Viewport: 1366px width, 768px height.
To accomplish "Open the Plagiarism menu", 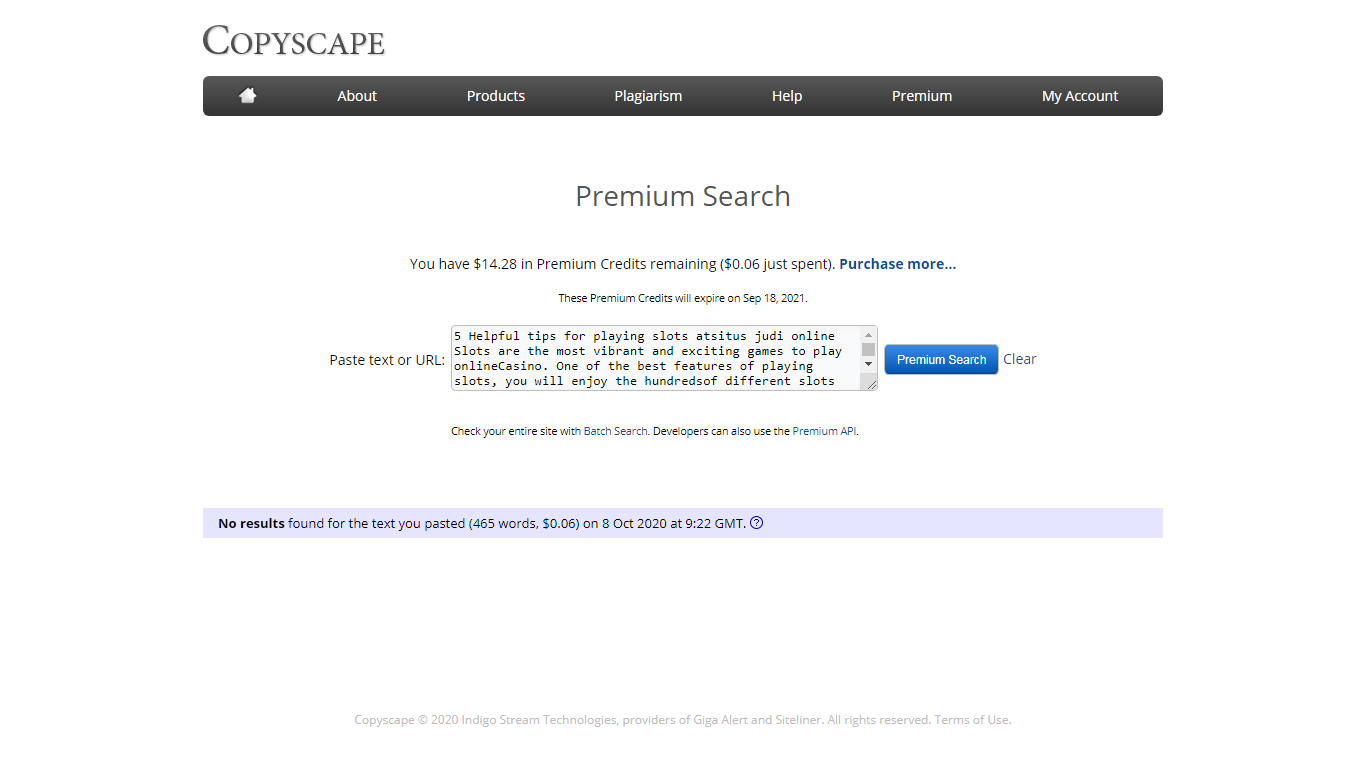I will tap(648, 96).
